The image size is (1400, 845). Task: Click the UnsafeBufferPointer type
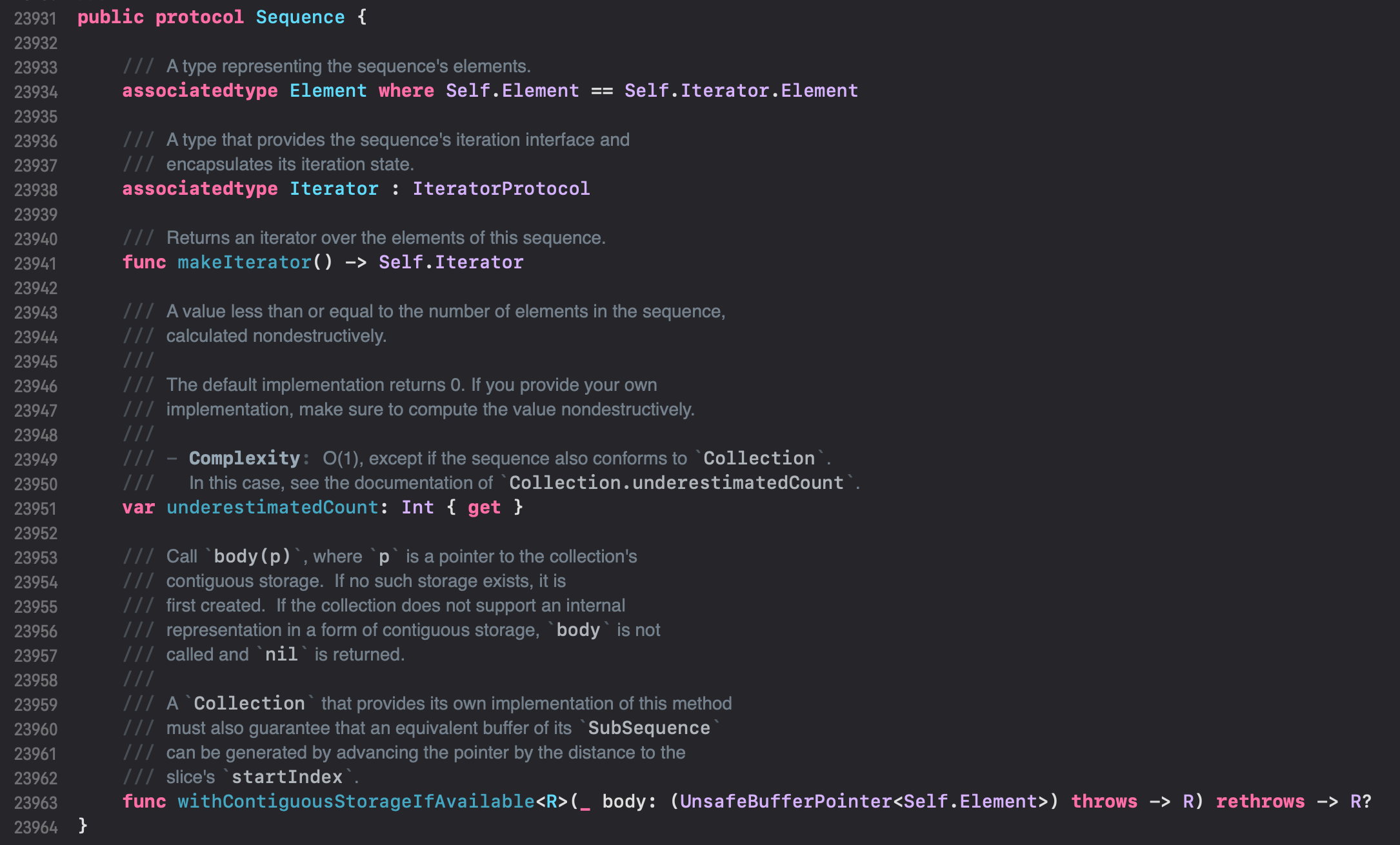(785, 802)
